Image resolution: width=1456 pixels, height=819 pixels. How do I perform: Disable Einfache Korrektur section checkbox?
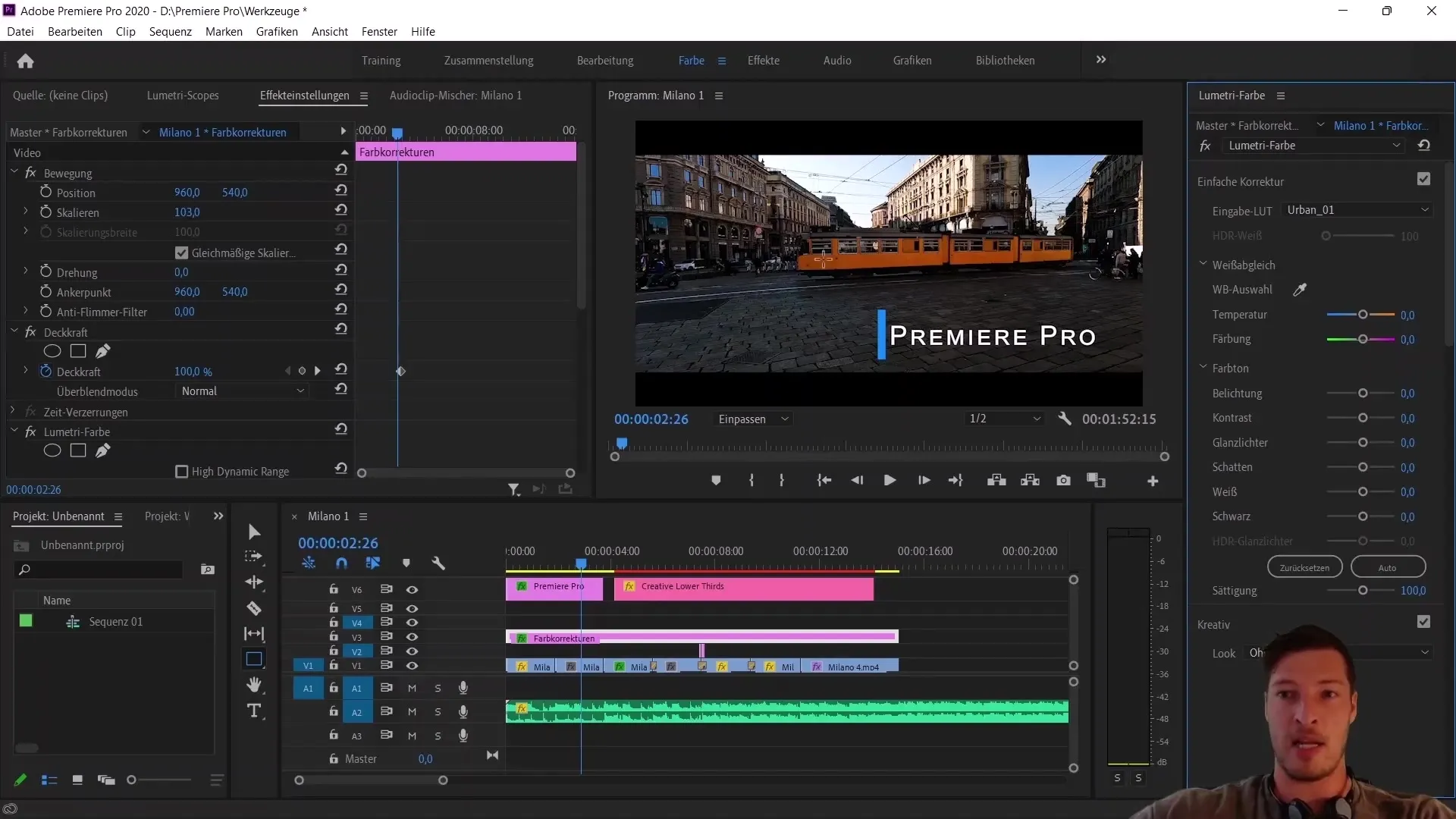(x=1423, y=179)
